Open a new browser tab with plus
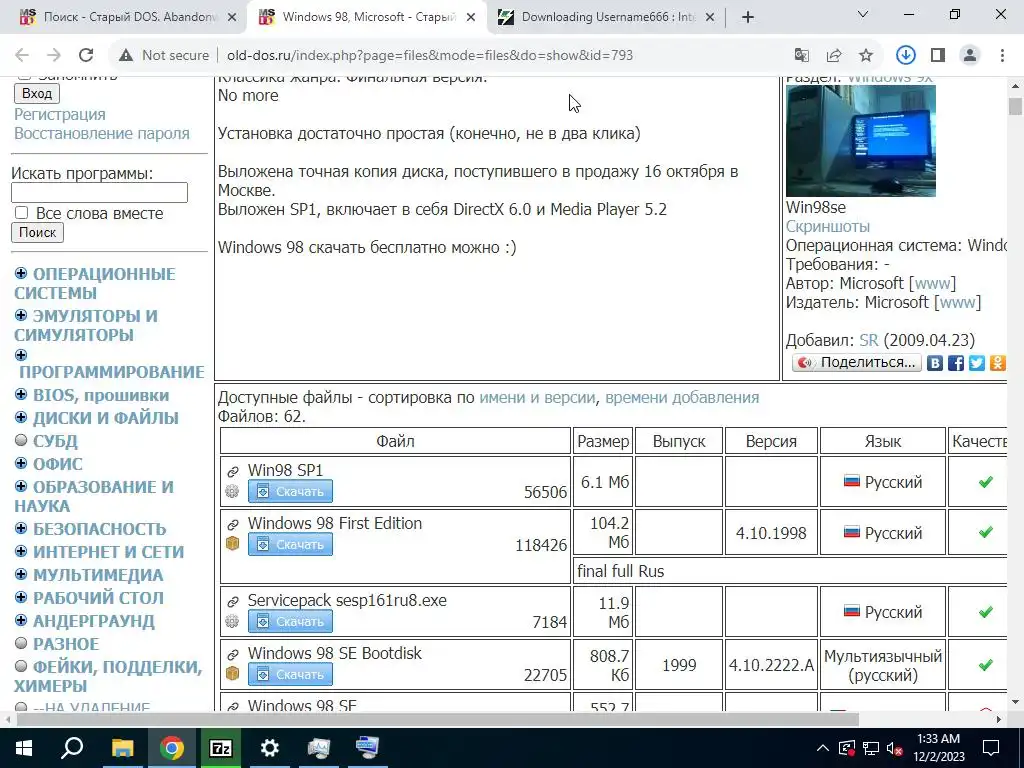Viewport: 1024px width, 768px height. click(x=748, y=17)
